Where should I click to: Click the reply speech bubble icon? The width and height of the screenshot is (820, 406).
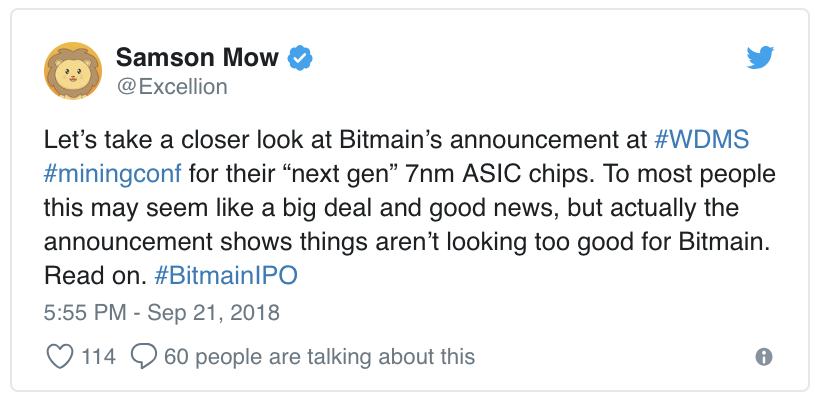145,356
